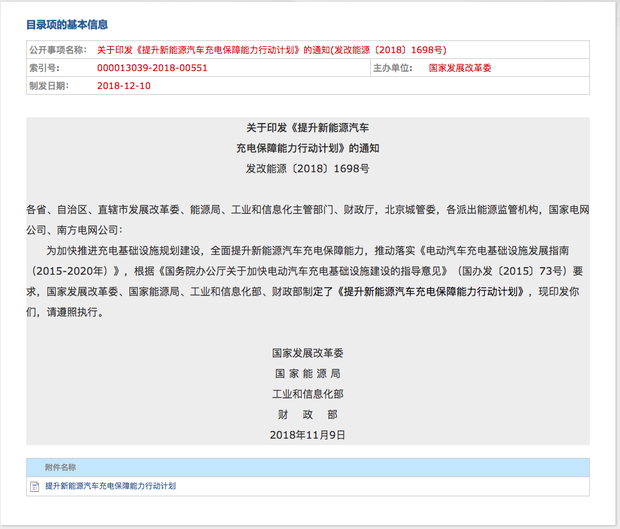Click the centered document number 发改能源〔2018〕1698号
The image size is (620, 529).
(x=308, y=169)
